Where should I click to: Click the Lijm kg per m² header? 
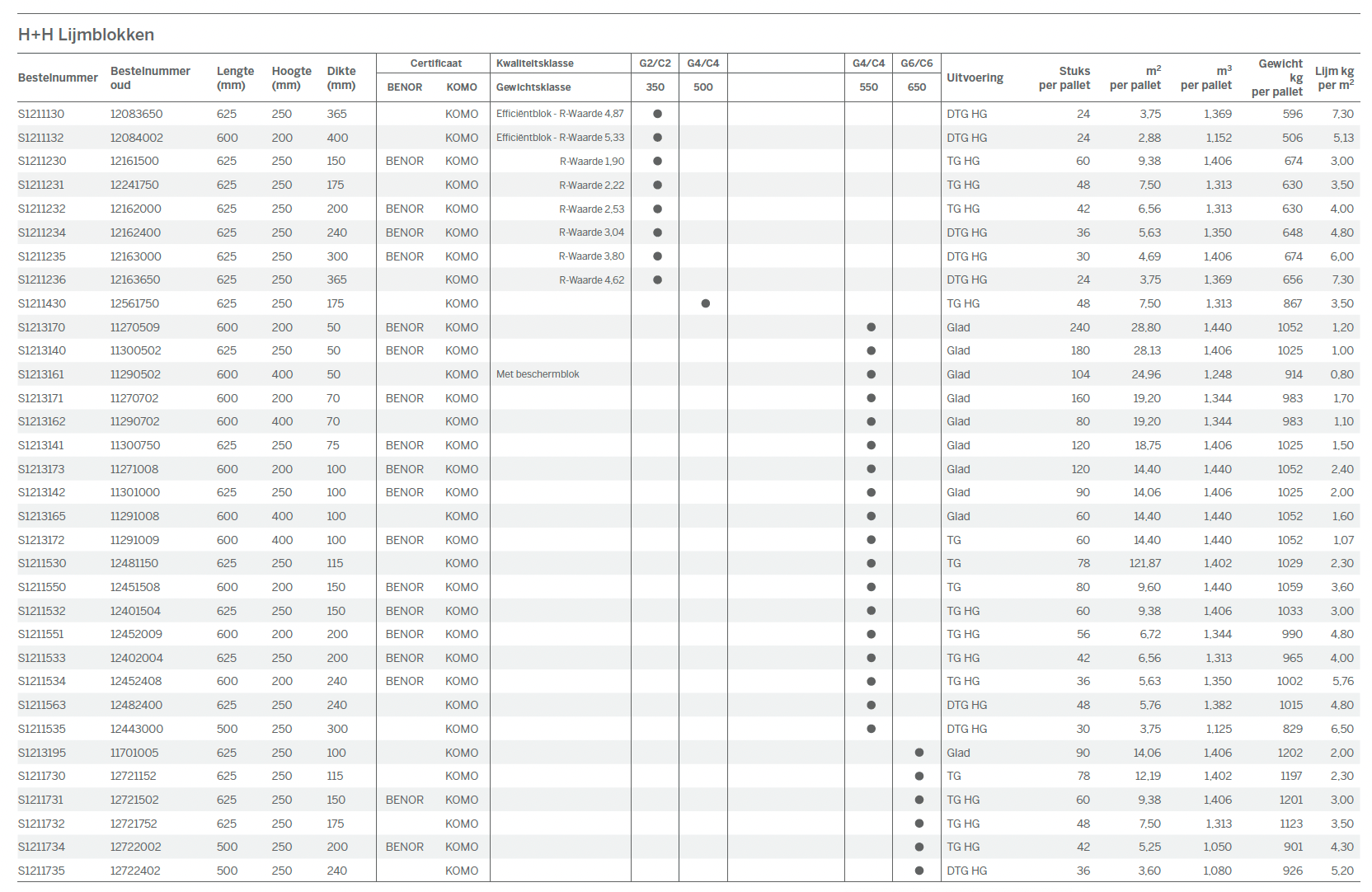[x=1333, y=77]
